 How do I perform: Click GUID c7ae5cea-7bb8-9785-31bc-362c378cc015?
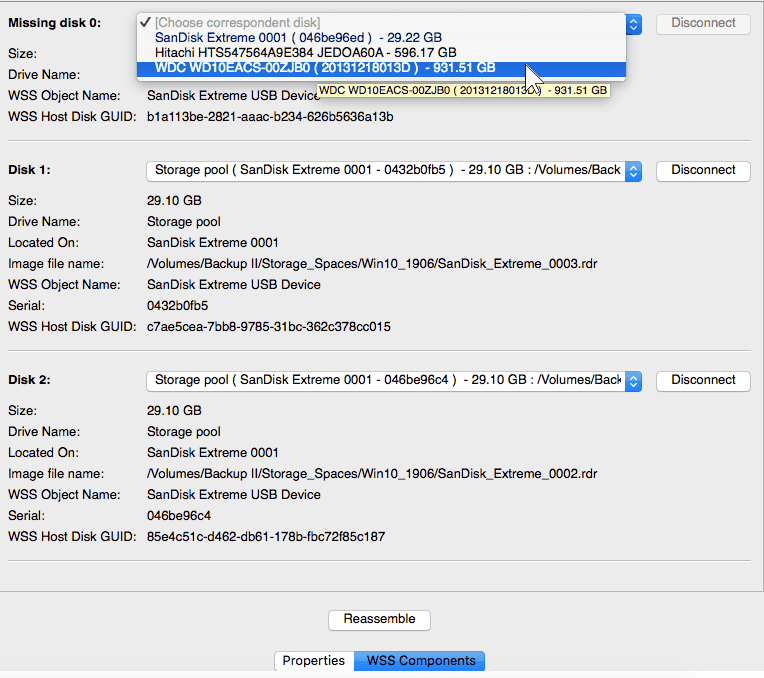pyautogui.click(x=269, y=327)
